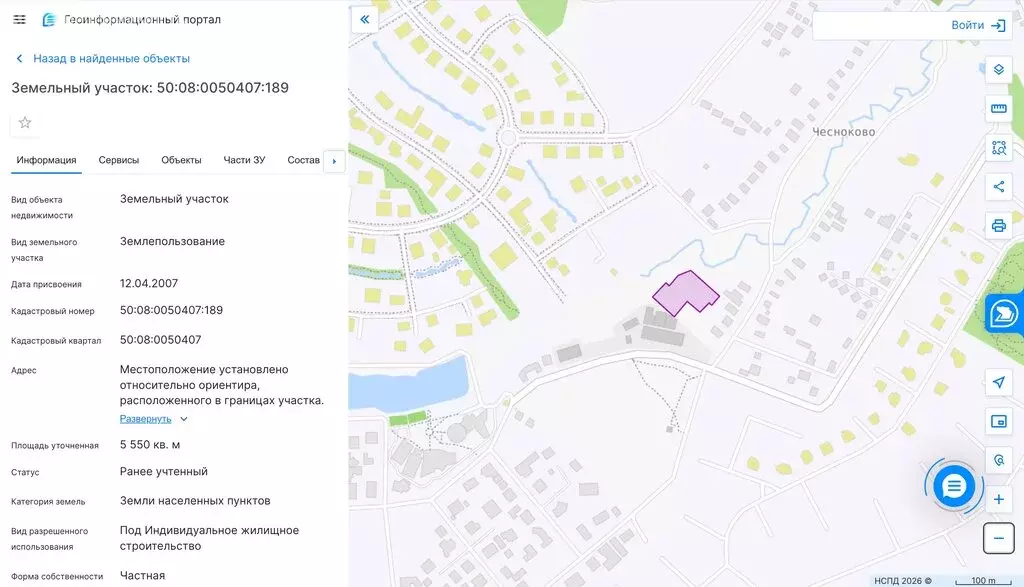Go back to найденные объекты
This screenshot has height=587, width=1024.
pos(111,59)
